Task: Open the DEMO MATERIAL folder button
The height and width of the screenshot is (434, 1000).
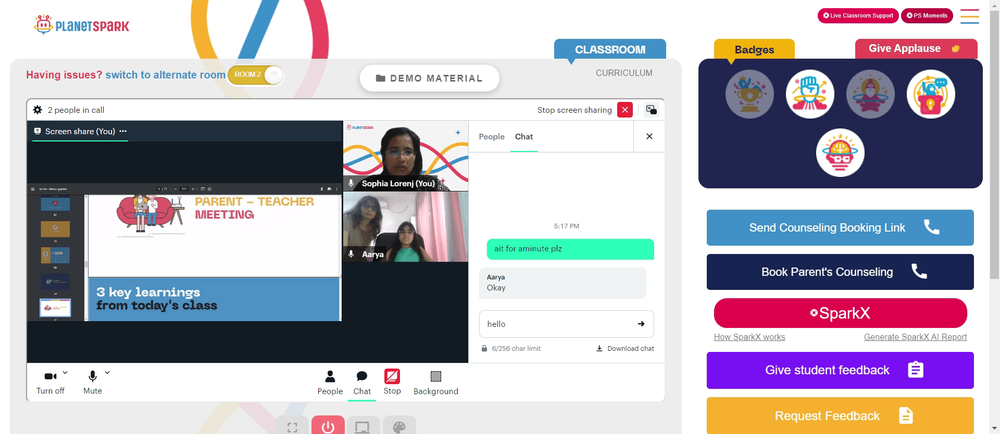Action: (x=429, y=78)
